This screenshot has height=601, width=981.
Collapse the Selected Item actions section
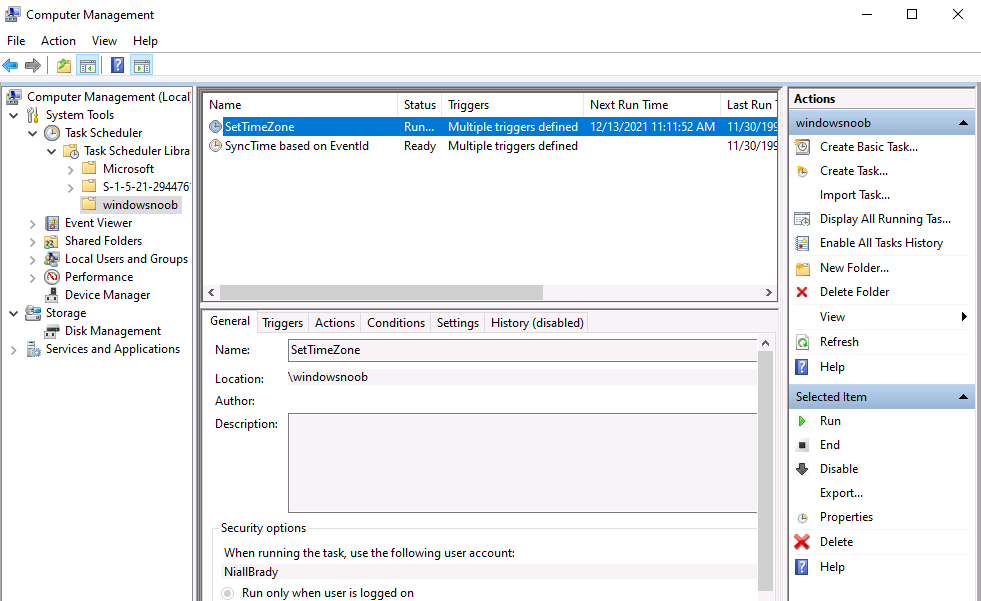[x=963, y=396]
